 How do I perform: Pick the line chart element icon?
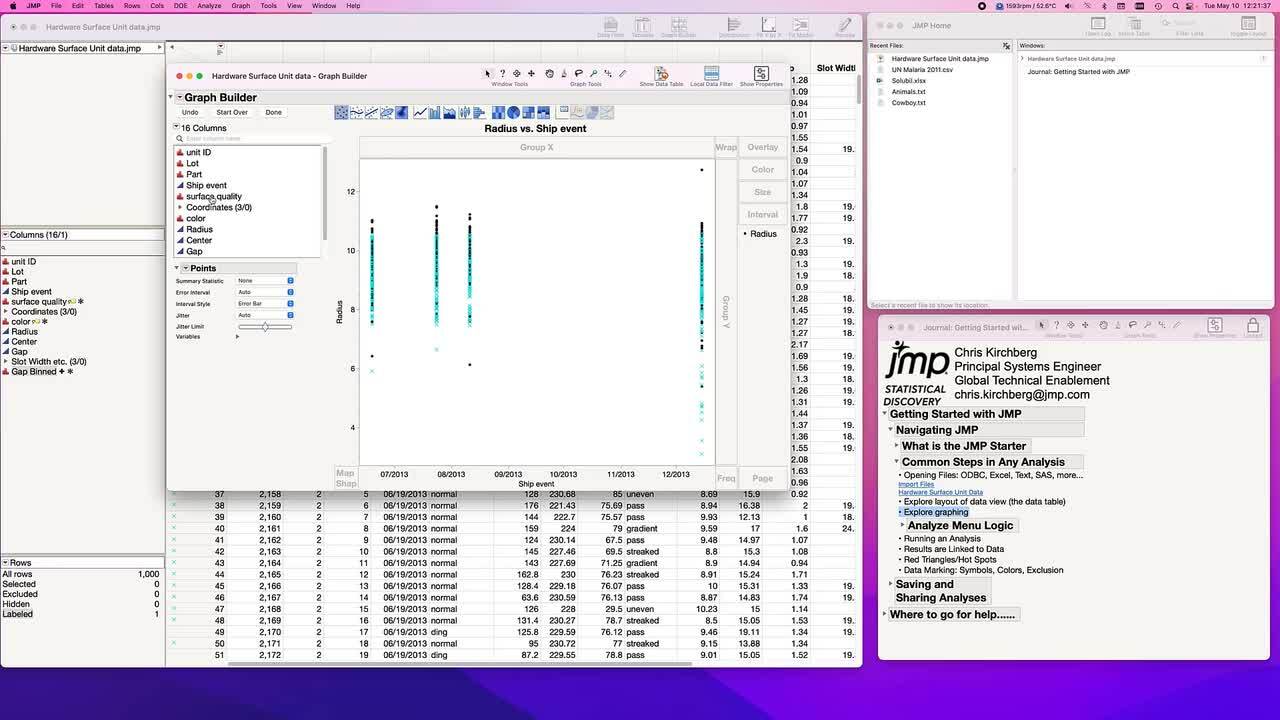(x=419, y=112)
